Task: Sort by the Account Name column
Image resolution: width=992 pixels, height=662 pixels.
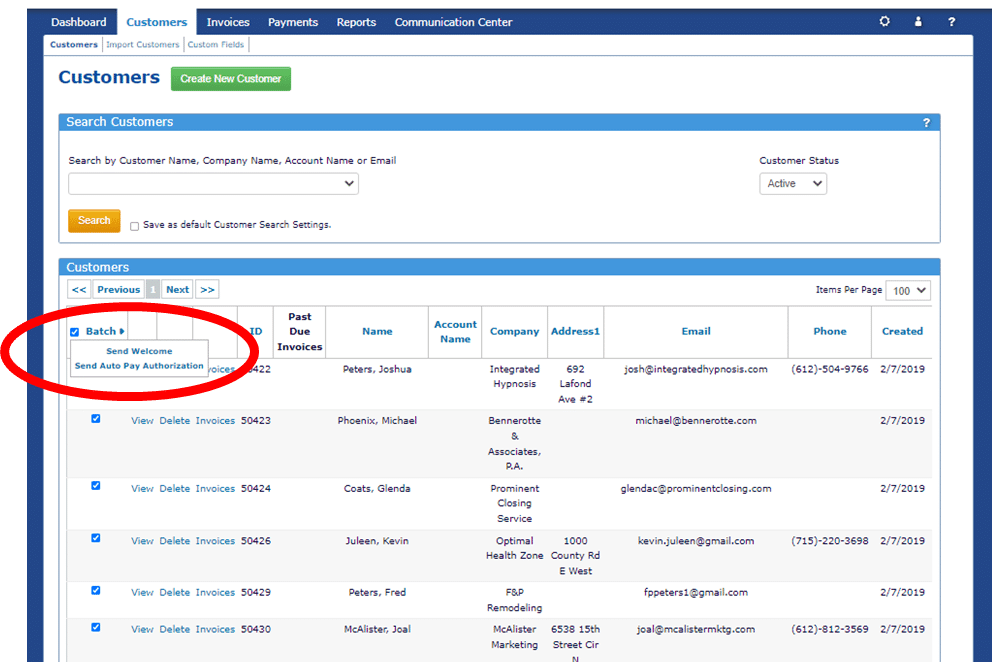Action: (x=455, y=332)
